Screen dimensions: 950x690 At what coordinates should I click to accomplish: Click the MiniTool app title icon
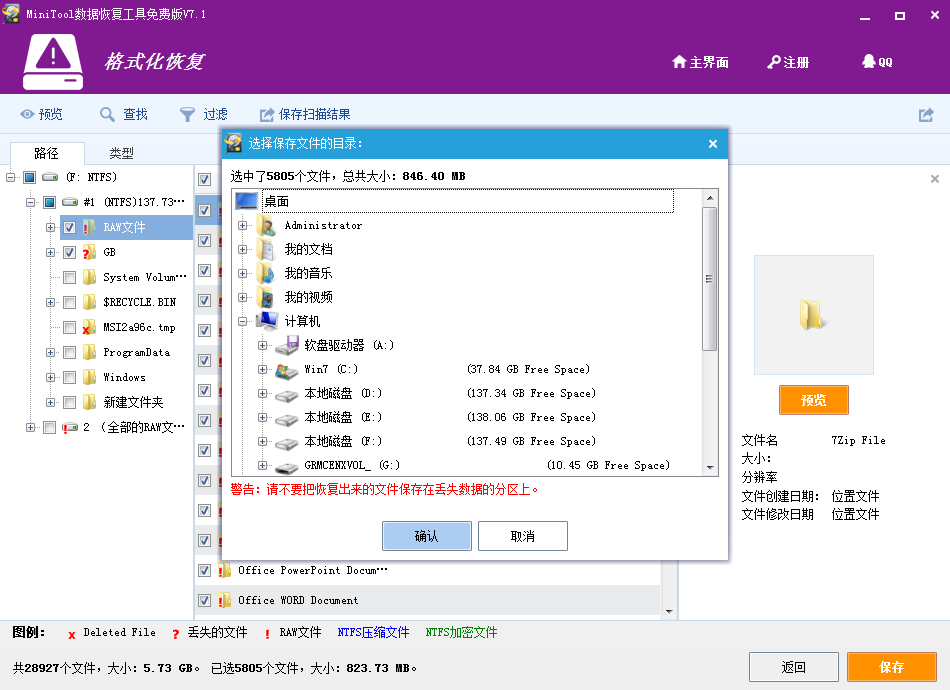pos(10,13)
